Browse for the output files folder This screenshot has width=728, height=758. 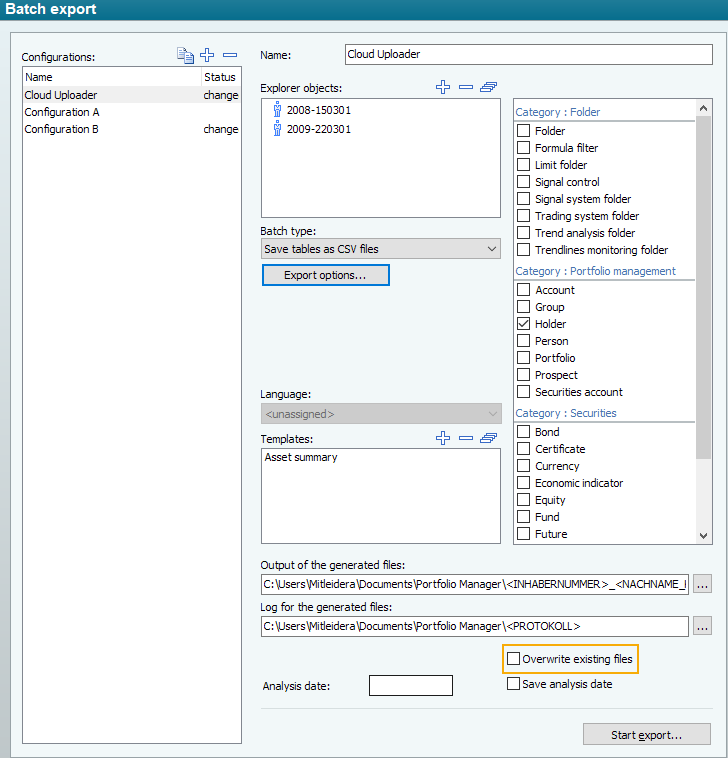coord(702,584)
